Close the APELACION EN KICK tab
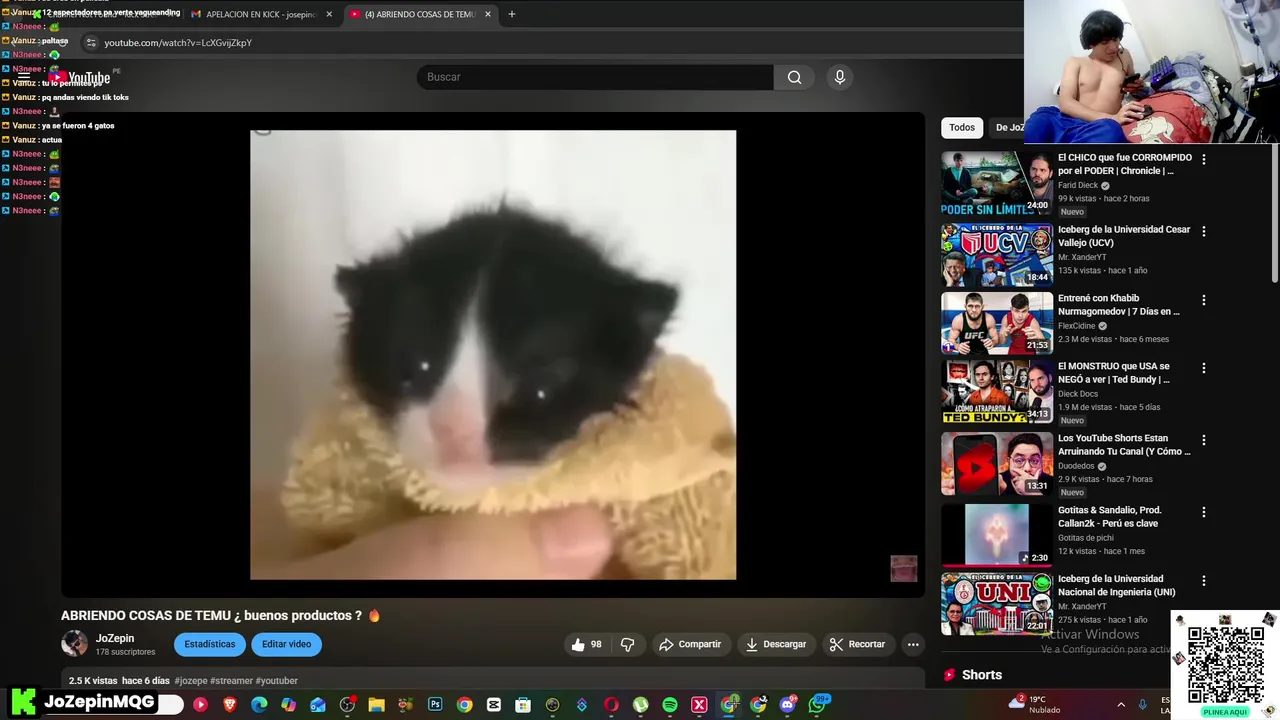 [329, 14]
